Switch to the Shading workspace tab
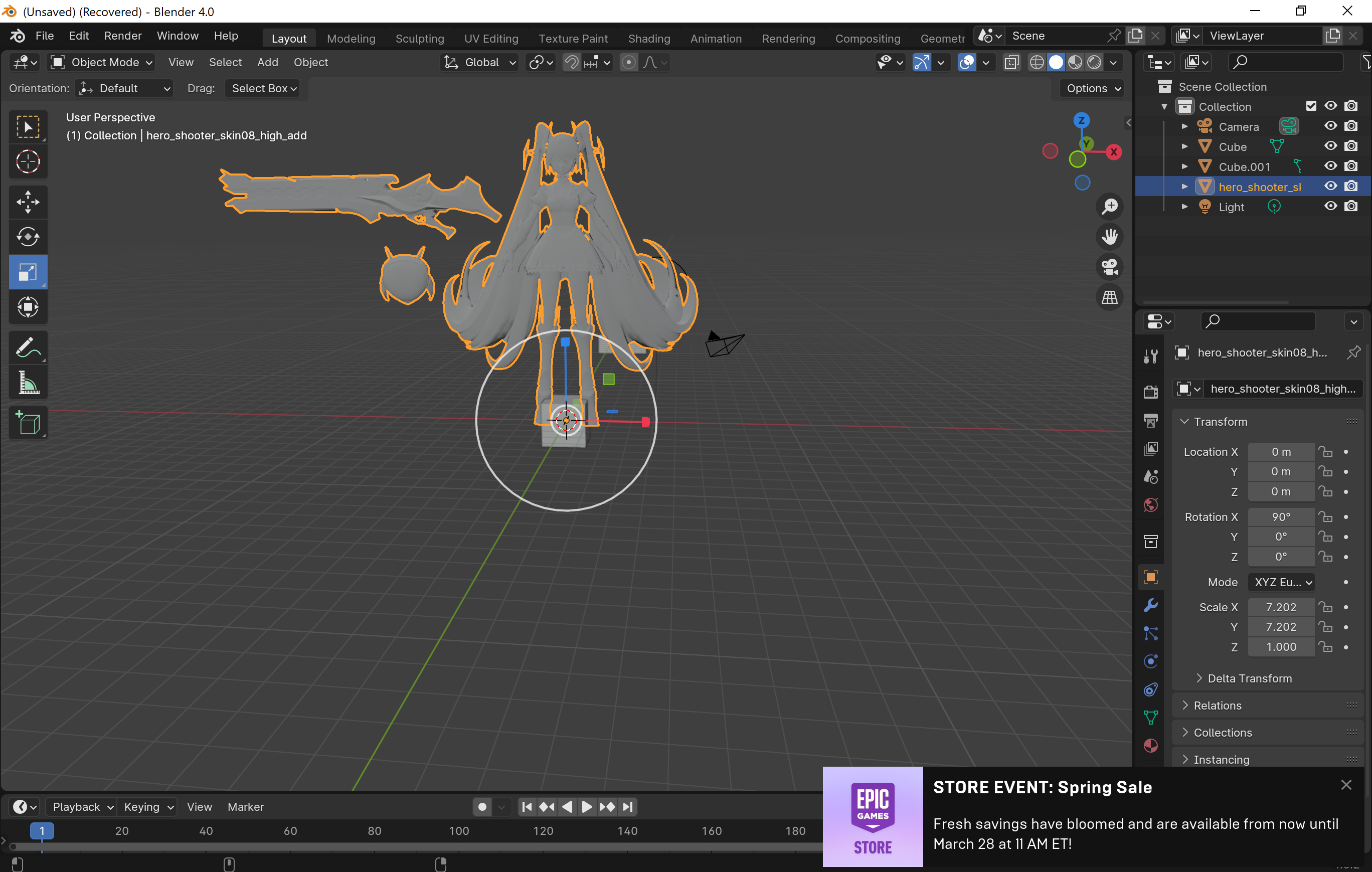 (648, 38)
